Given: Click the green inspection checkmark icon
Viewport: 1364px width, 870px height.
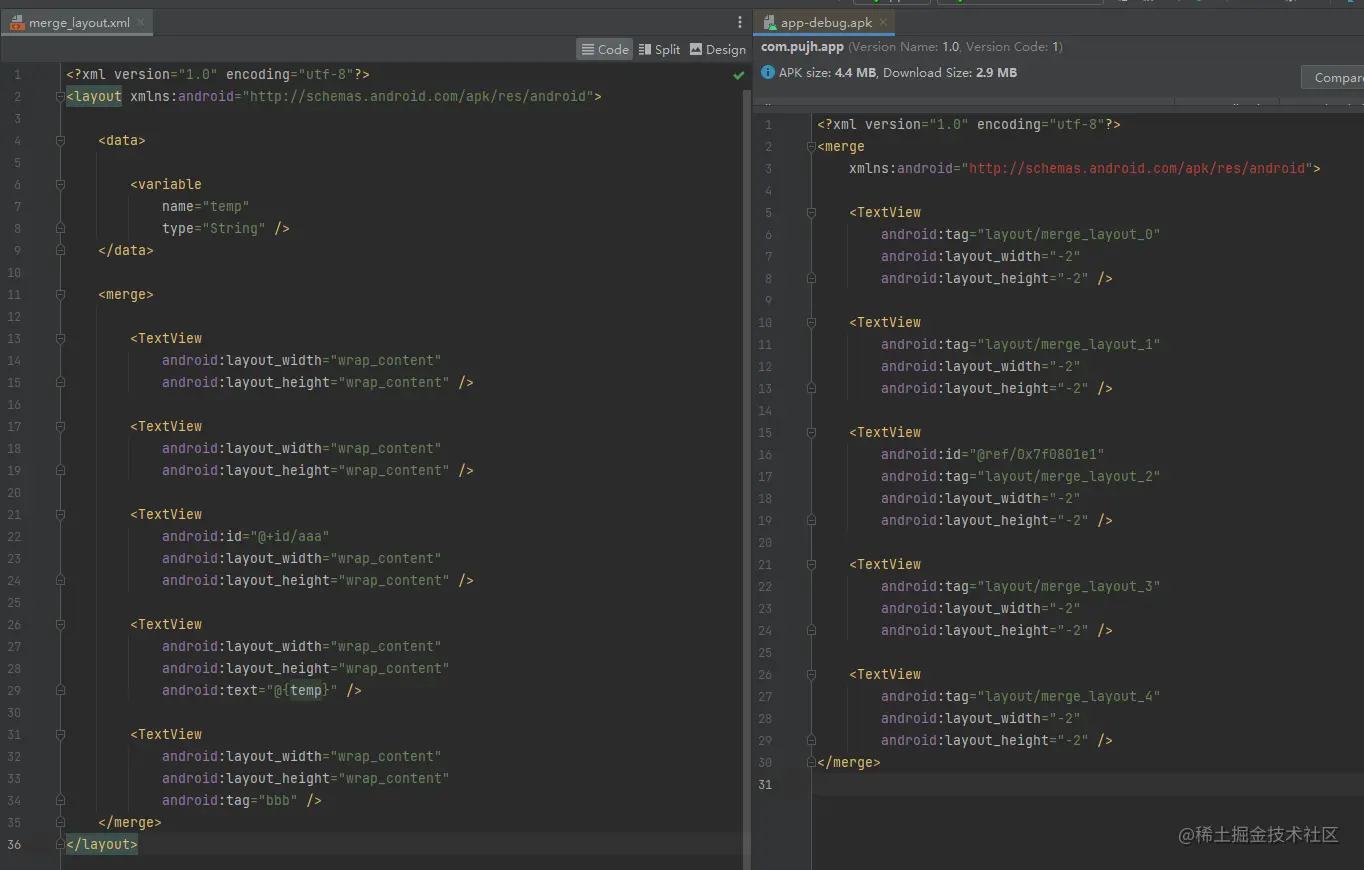Looking at the screenshot, I should [738, 75].
